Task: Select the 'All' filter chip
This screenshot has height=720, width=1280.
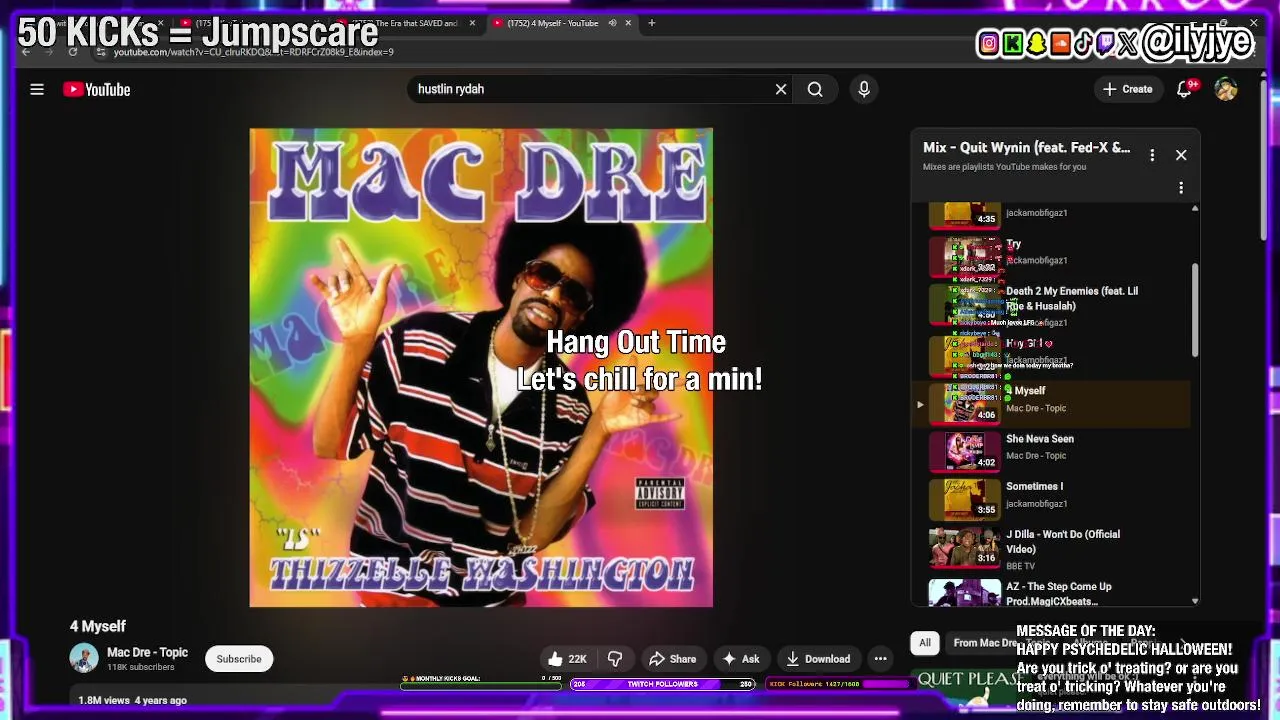Action: (925, 643)
